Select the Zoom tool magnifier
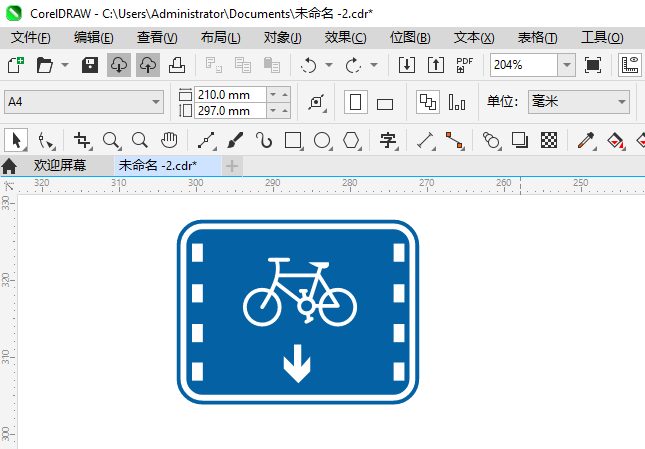645x449 pixels. click(111, 140)
